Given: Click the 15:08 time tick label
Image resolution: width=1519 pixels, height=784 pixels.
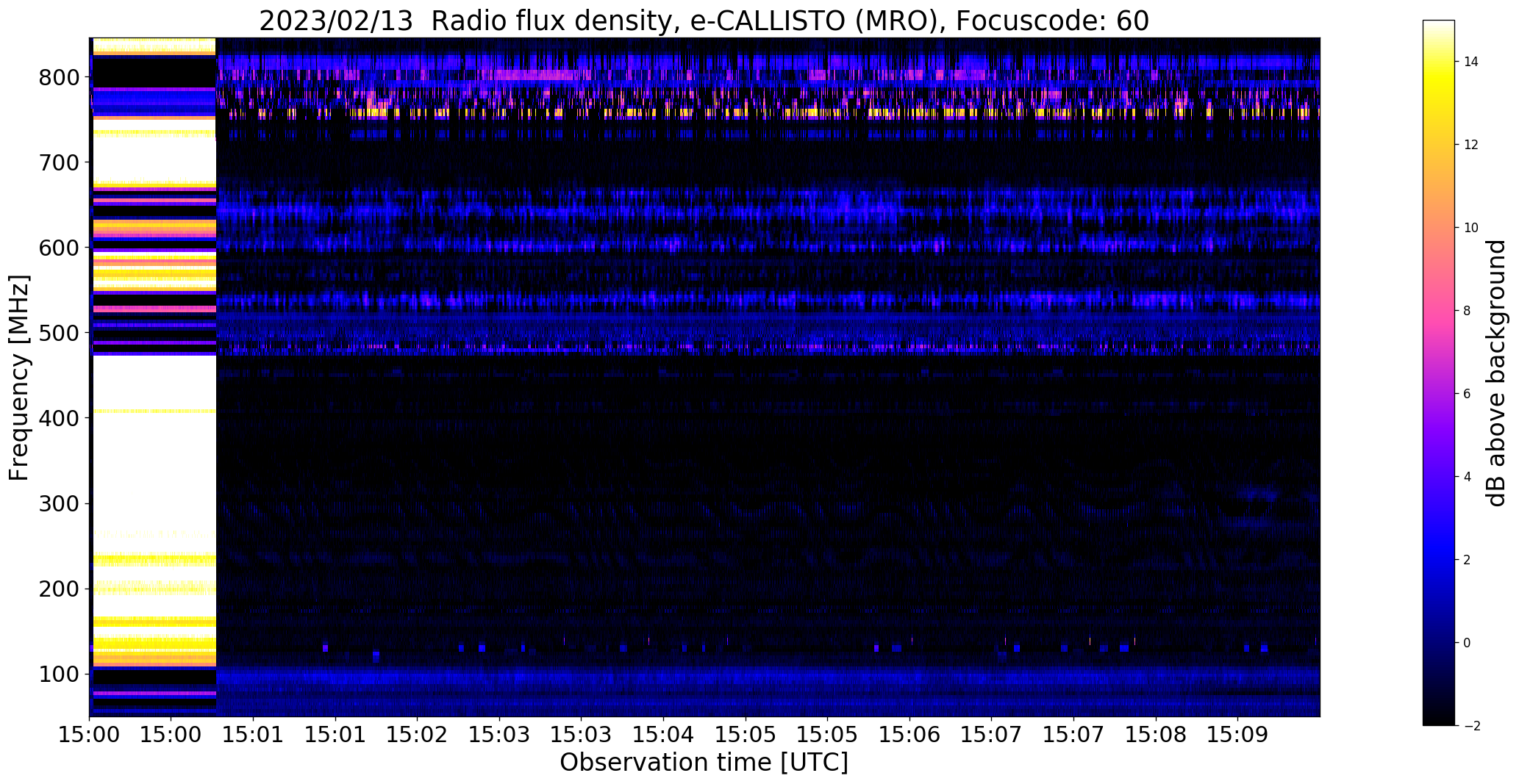Looking at the screenshot, I should pyautogui.click(x=1155, y=734).
